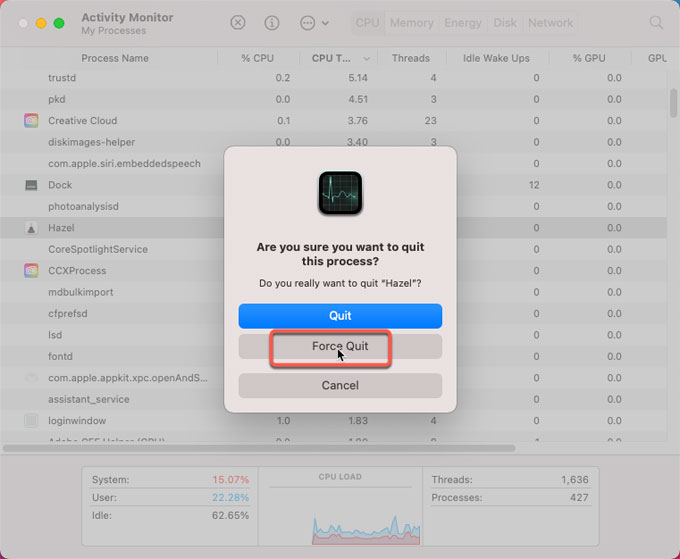Sort by Process Name column header
The height and width of the screenshot is (559, 680).
pos(114,58)
